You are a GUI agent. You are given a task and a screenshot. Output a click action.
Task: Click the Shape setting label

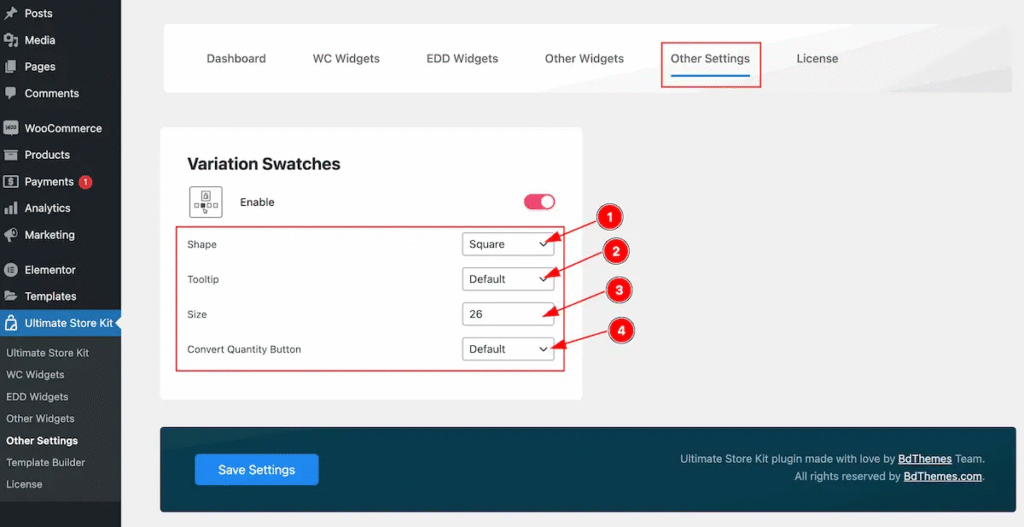click(x=202, y=245)
